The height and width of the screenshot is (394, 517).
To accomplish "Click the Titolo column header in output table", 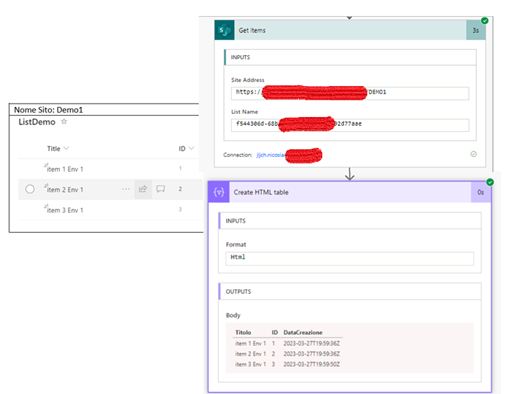I will pyautogui.click(x=243, y=332).
